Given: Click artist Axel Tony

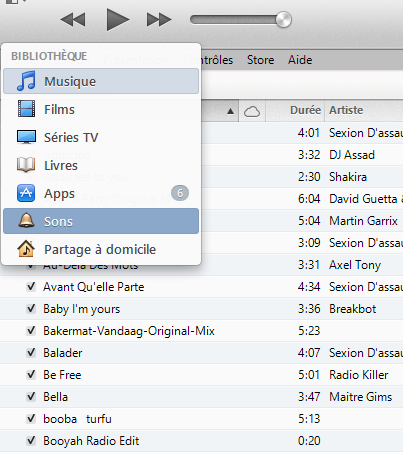Looking at the screenshot, I should coord(355,265).
